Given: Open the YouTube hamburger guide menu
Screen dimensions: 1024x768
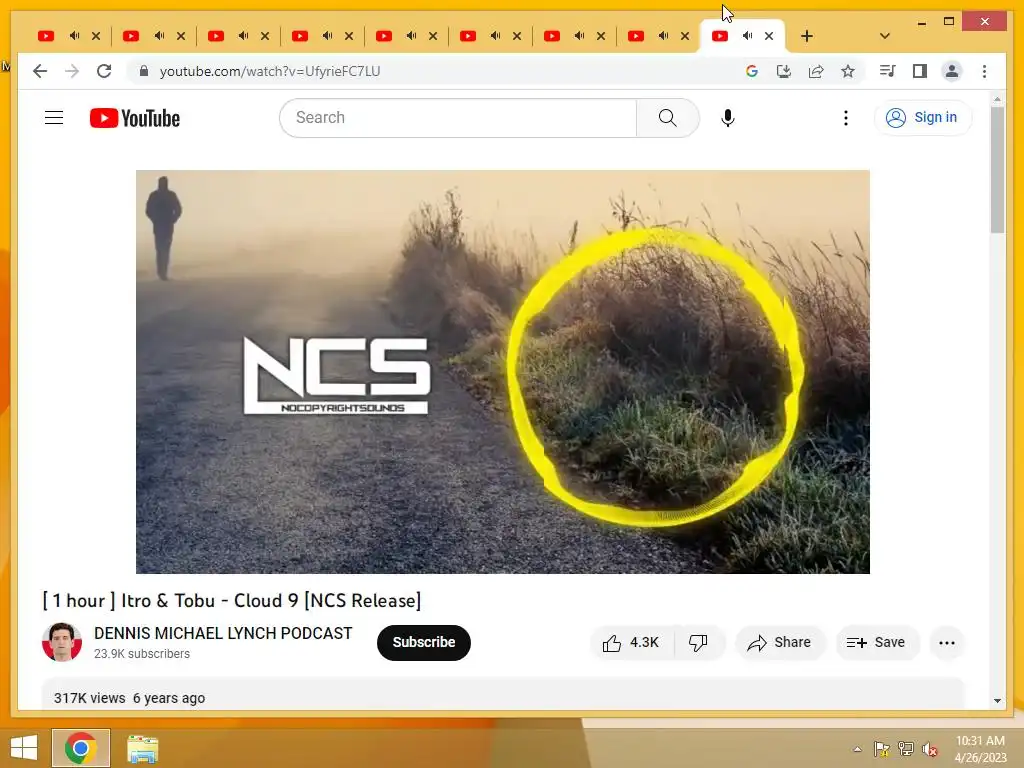Looking at the screenshot, I should tap(54, 118).
